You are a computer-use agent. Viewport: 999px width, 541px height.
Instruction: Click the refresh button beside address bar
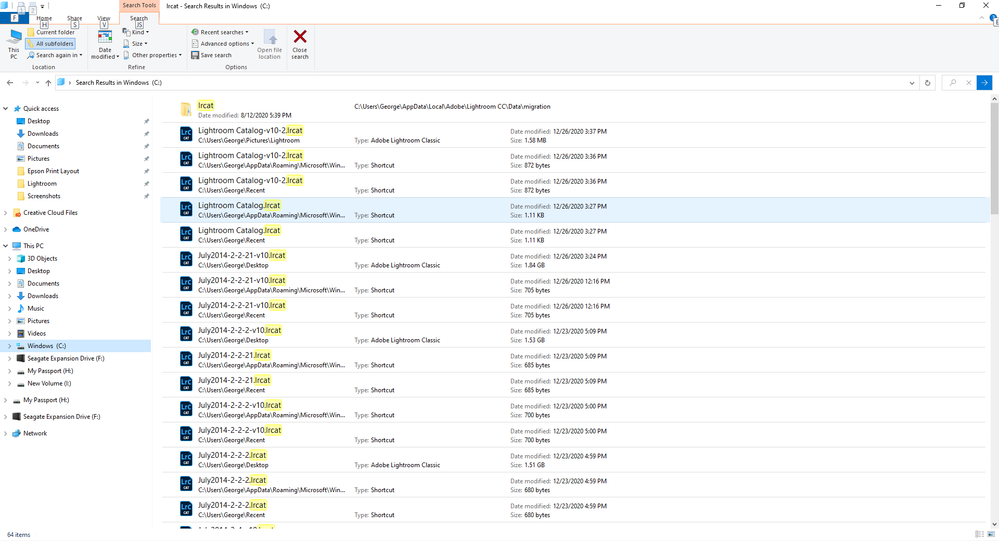tap(927, 83)
